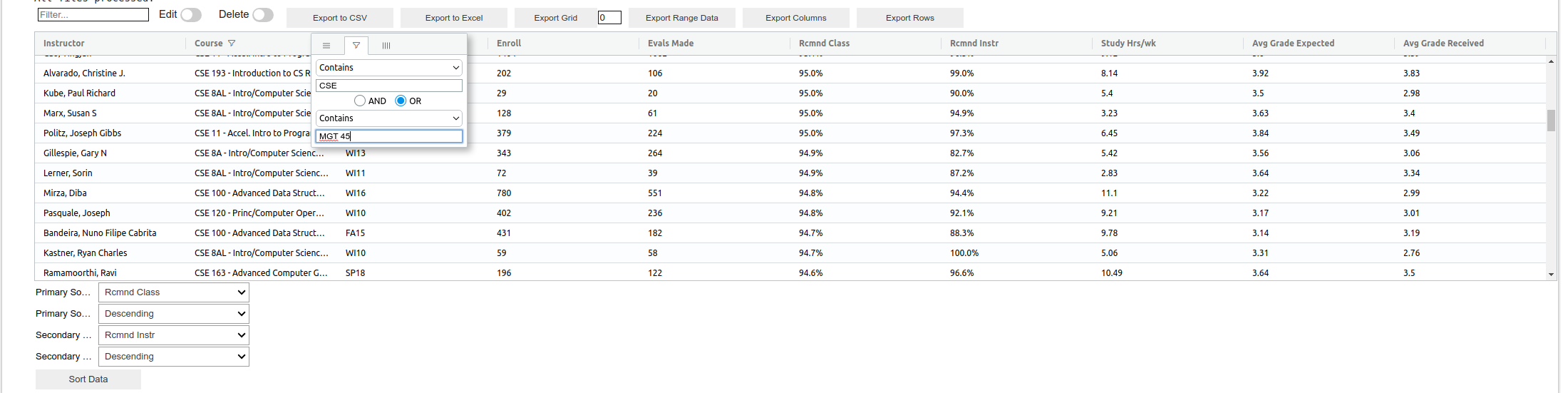Open the columns tab in column popup
The width and height of the screenshot is (1568, 393).
coord(386,46)
